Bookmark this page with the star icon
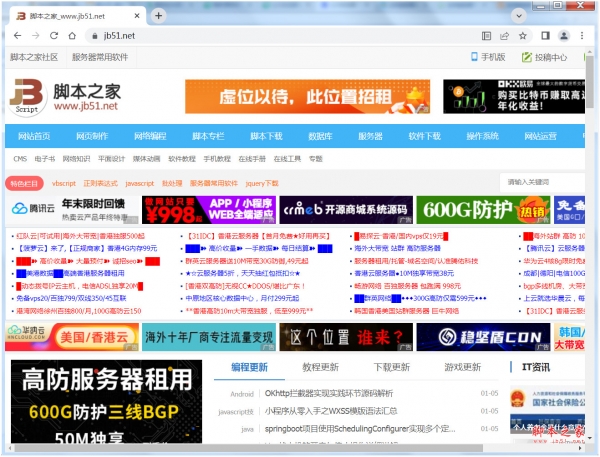The width and height of the screenshot is (600, 457). pyautogui.click(x=523, y=36)
